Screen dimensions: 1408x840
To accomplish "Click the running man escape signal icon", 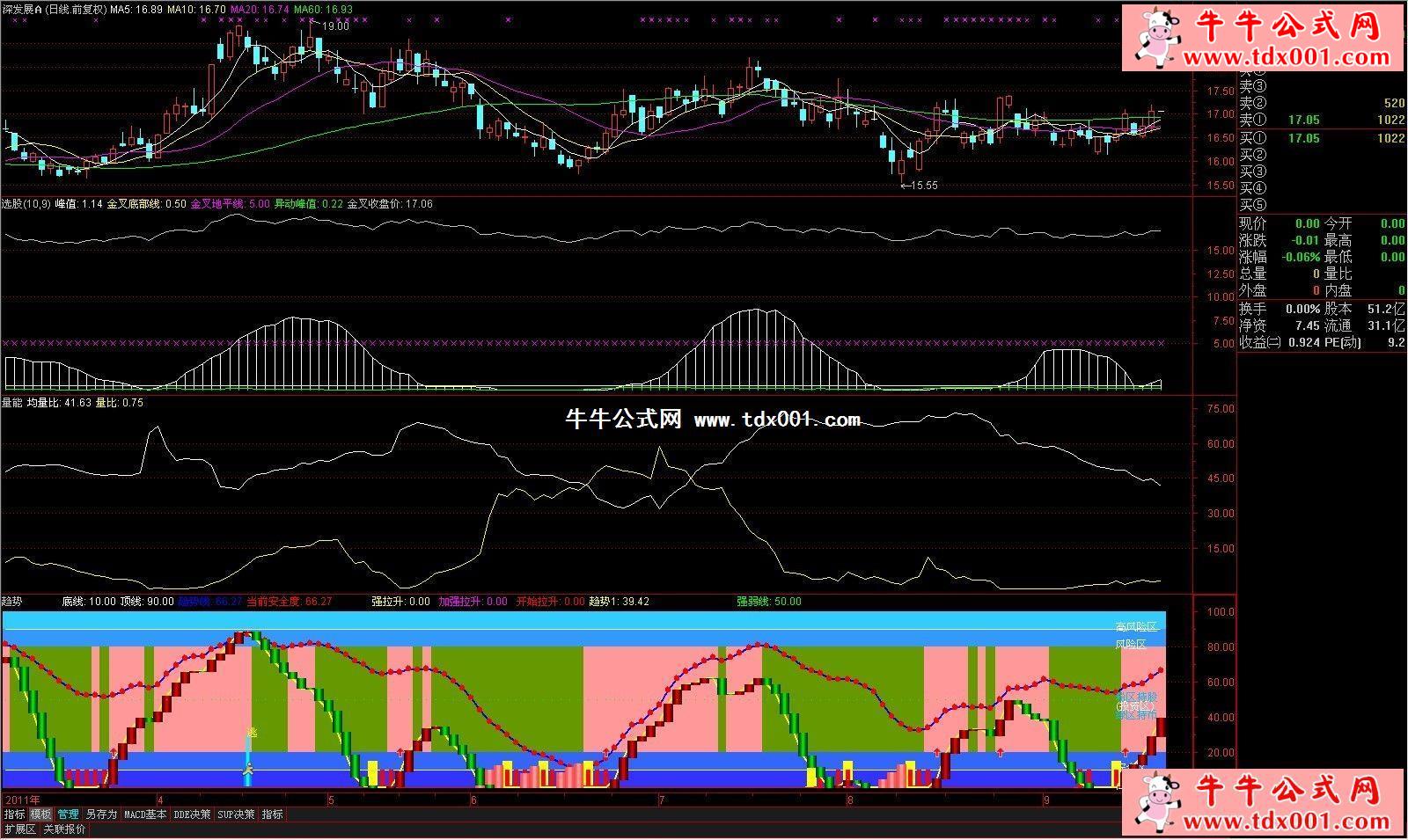I will pyautogui.click(x=249, y=771).
